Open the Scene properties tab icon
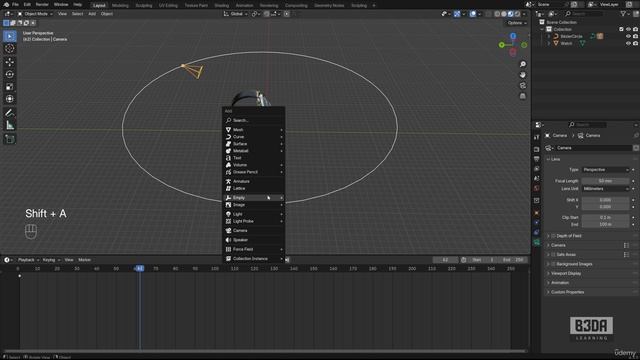 (x=537, y=179)
